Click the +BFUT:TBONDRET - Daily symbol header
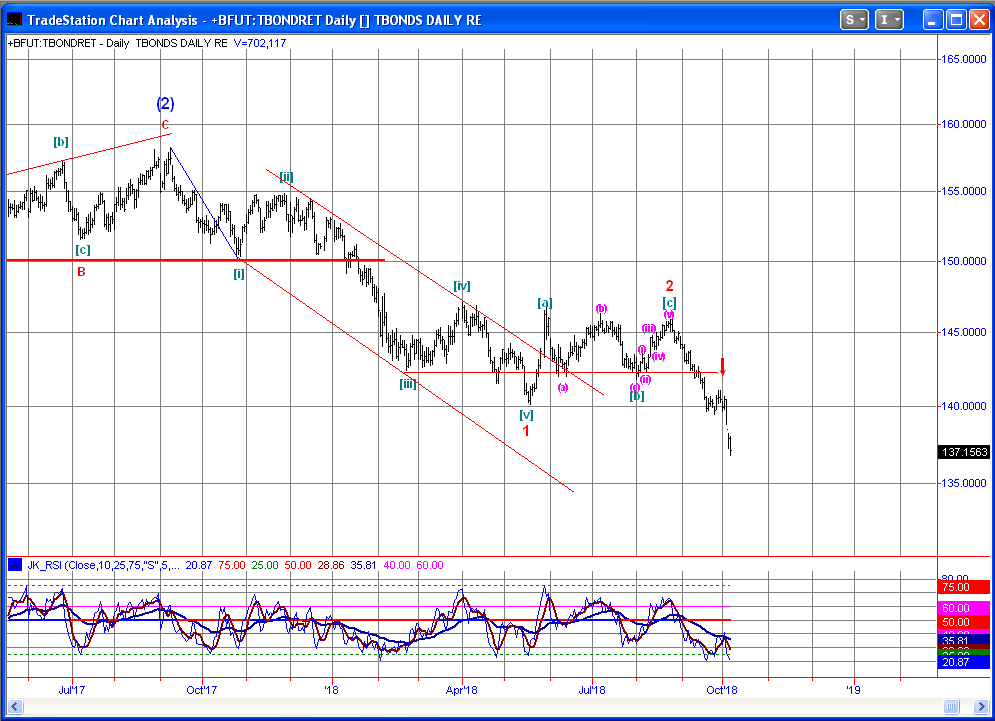Viewport: 995px width, 721px height. (69, 43)
